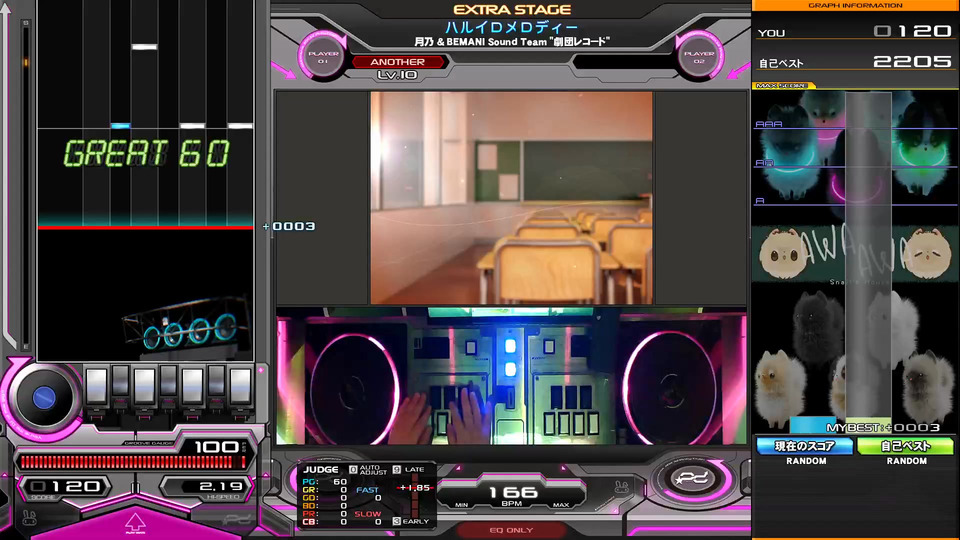This screenshot has width=960, height=540.
Task: Click the GRAPH INFORMATION header
Action: click(855, 6)
